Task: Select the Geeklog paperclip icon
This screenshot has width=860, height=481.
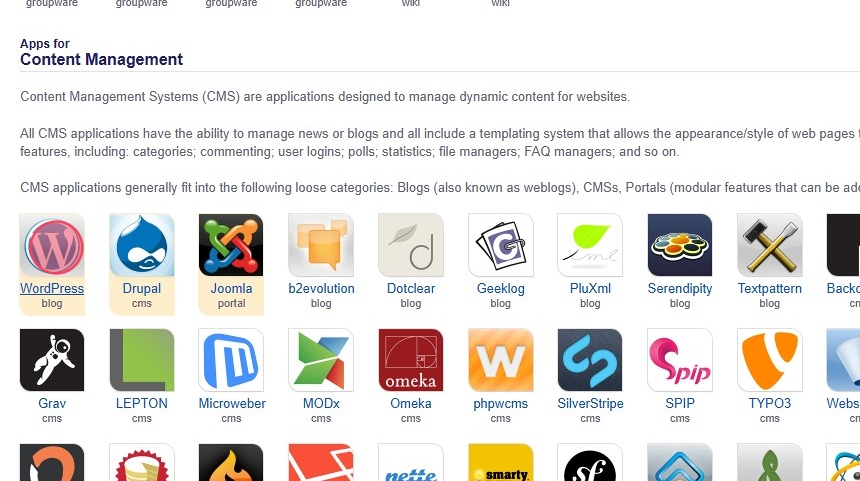Action: [500, 245]
